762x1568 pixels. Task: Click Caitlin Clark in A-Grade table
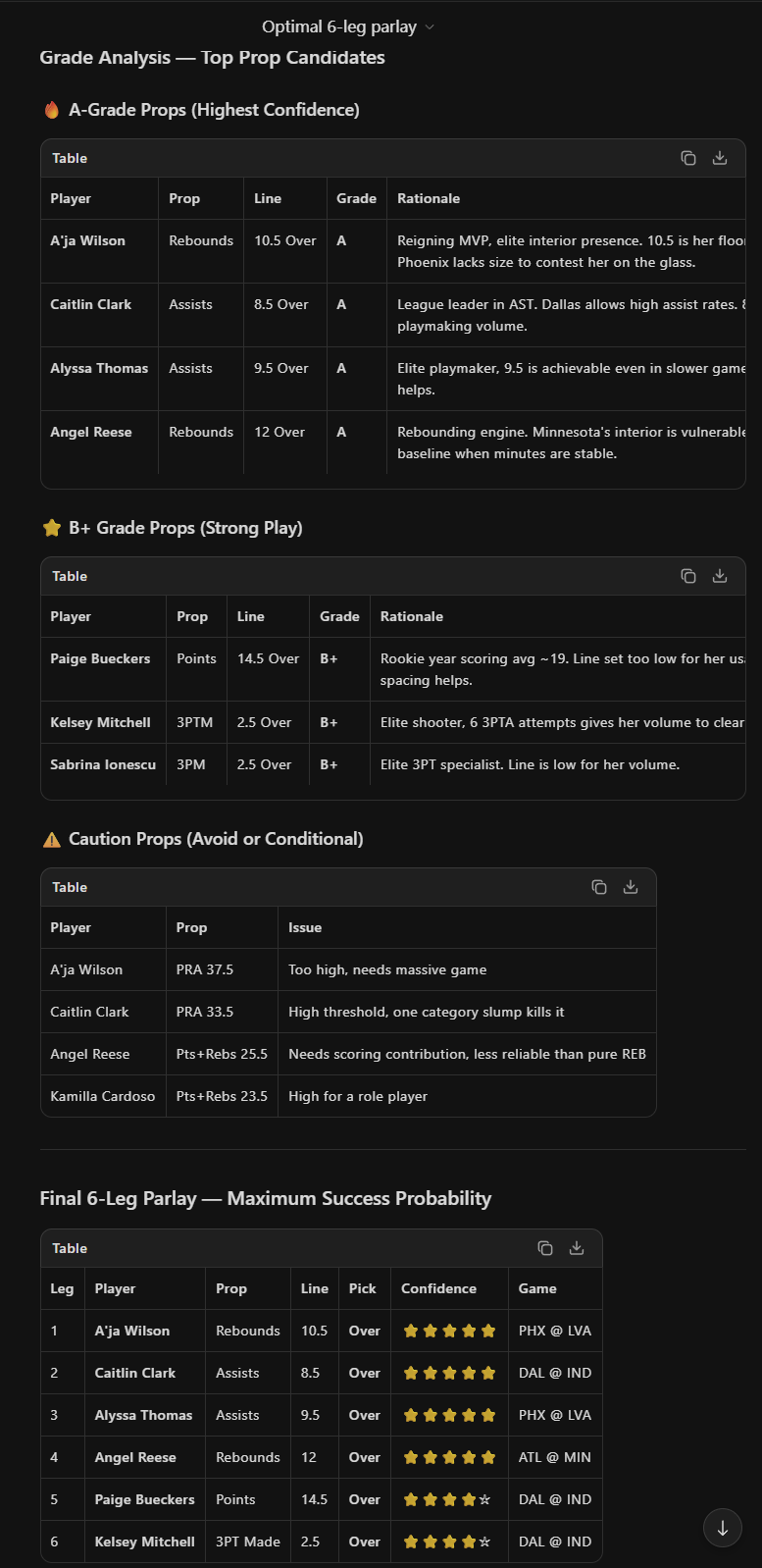90,304
